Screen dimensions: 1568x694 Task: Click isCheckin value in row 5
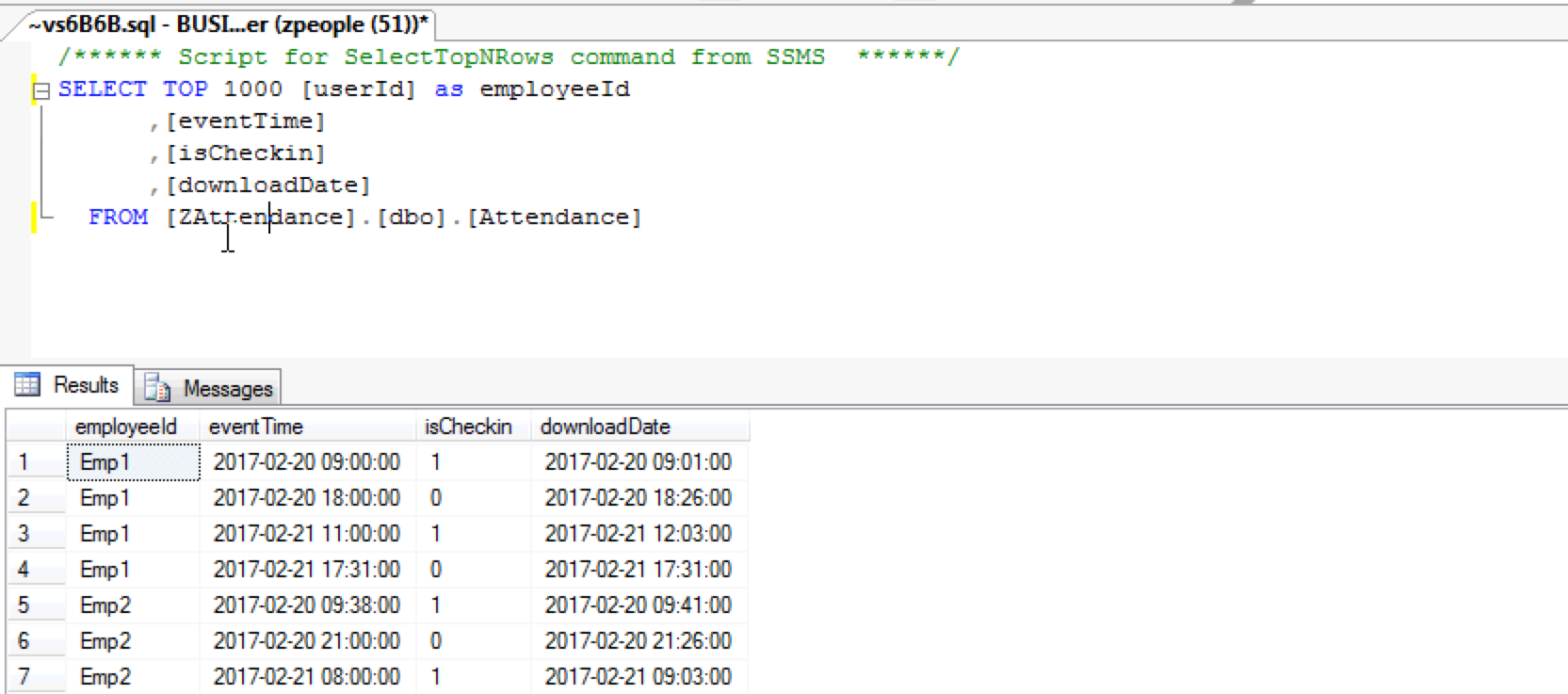[474, 605]
